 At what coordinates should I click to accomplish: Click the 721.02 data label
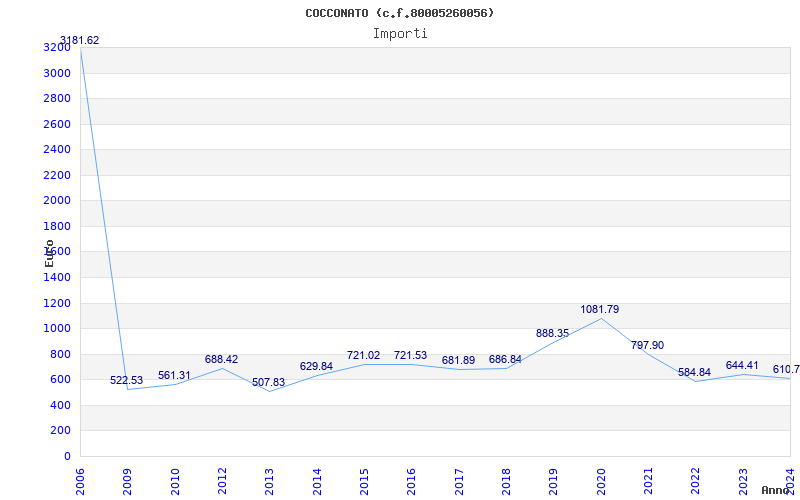click(363, 356)
